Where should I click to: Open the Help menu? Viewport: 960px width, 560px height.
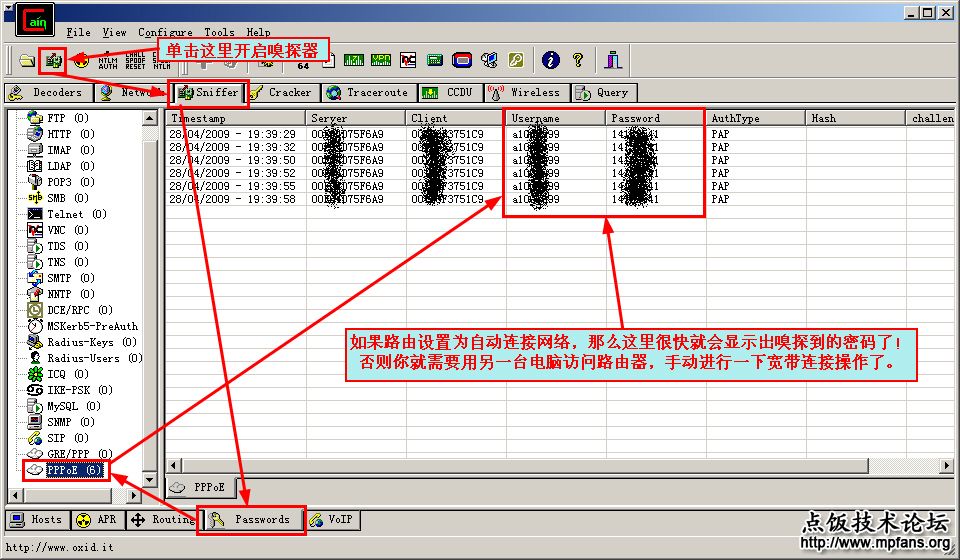258,32
